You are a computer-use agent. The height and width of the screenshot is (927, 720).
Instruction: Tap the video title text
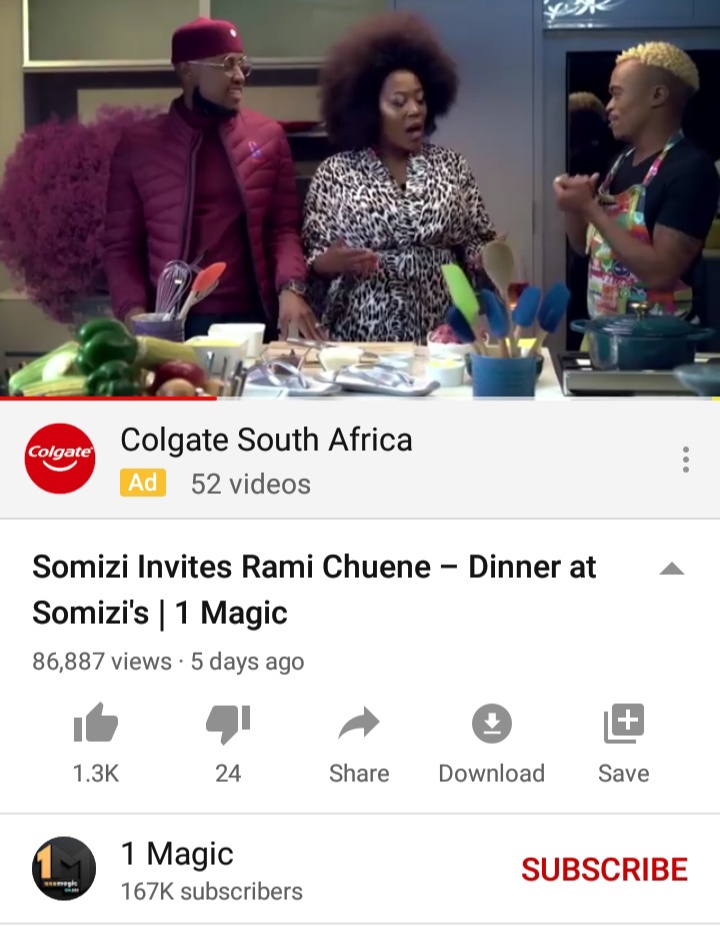coord(314,589)
